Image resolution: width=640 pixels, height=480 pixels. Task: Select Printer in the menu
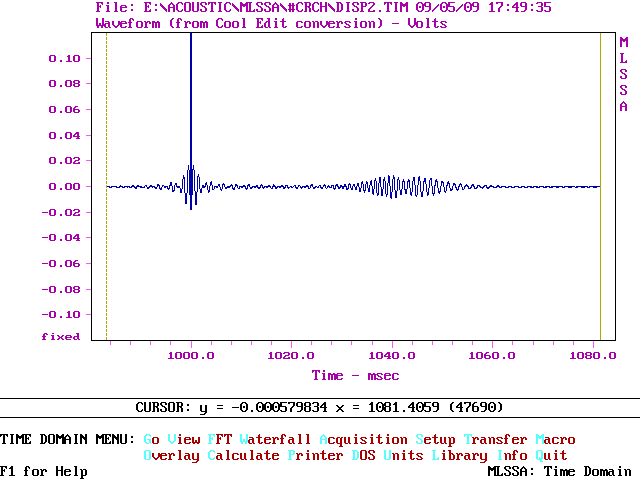(x=316, y=455)
